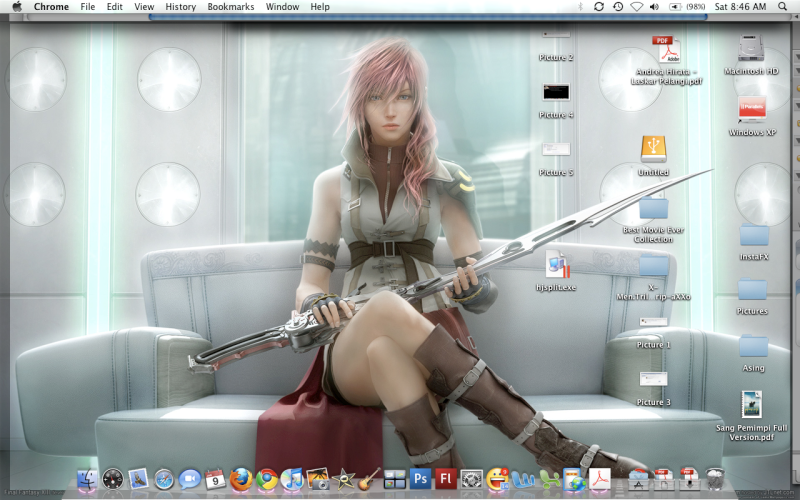
Task: Open the Bookmarks menu
Action: [x=231, y=7]
